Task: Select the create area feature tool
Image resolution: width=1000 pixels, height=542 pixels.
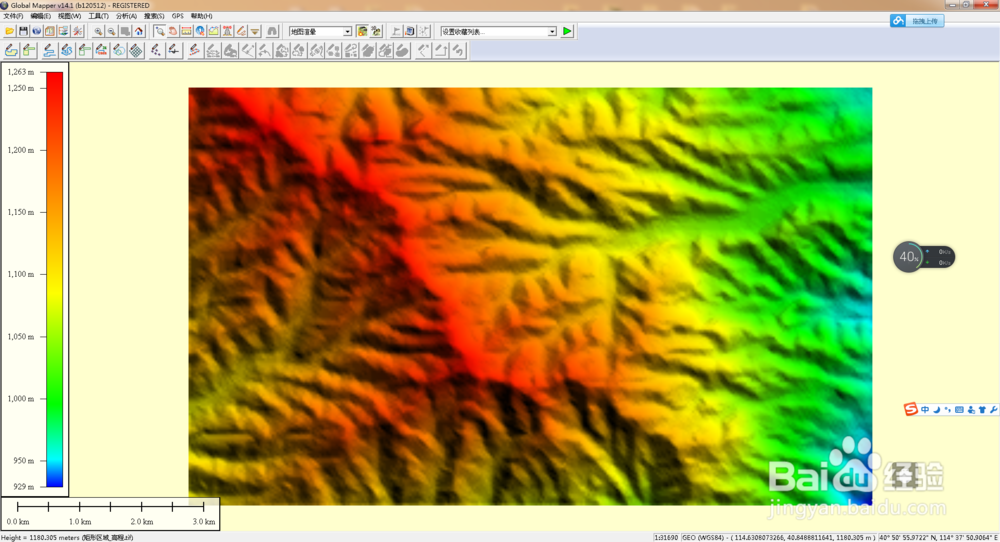Action: [11, 50]
